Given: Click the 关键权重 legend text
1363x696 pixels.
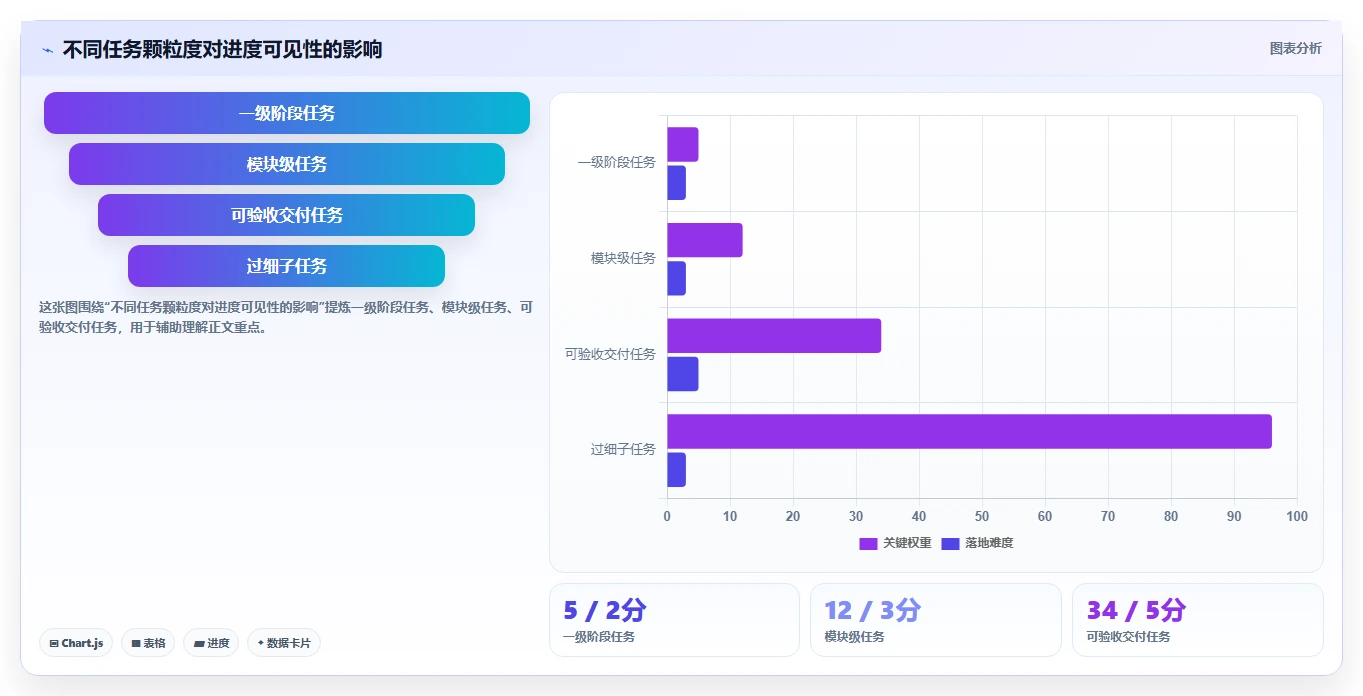Looking at the screenshot, I should (907, 543).
